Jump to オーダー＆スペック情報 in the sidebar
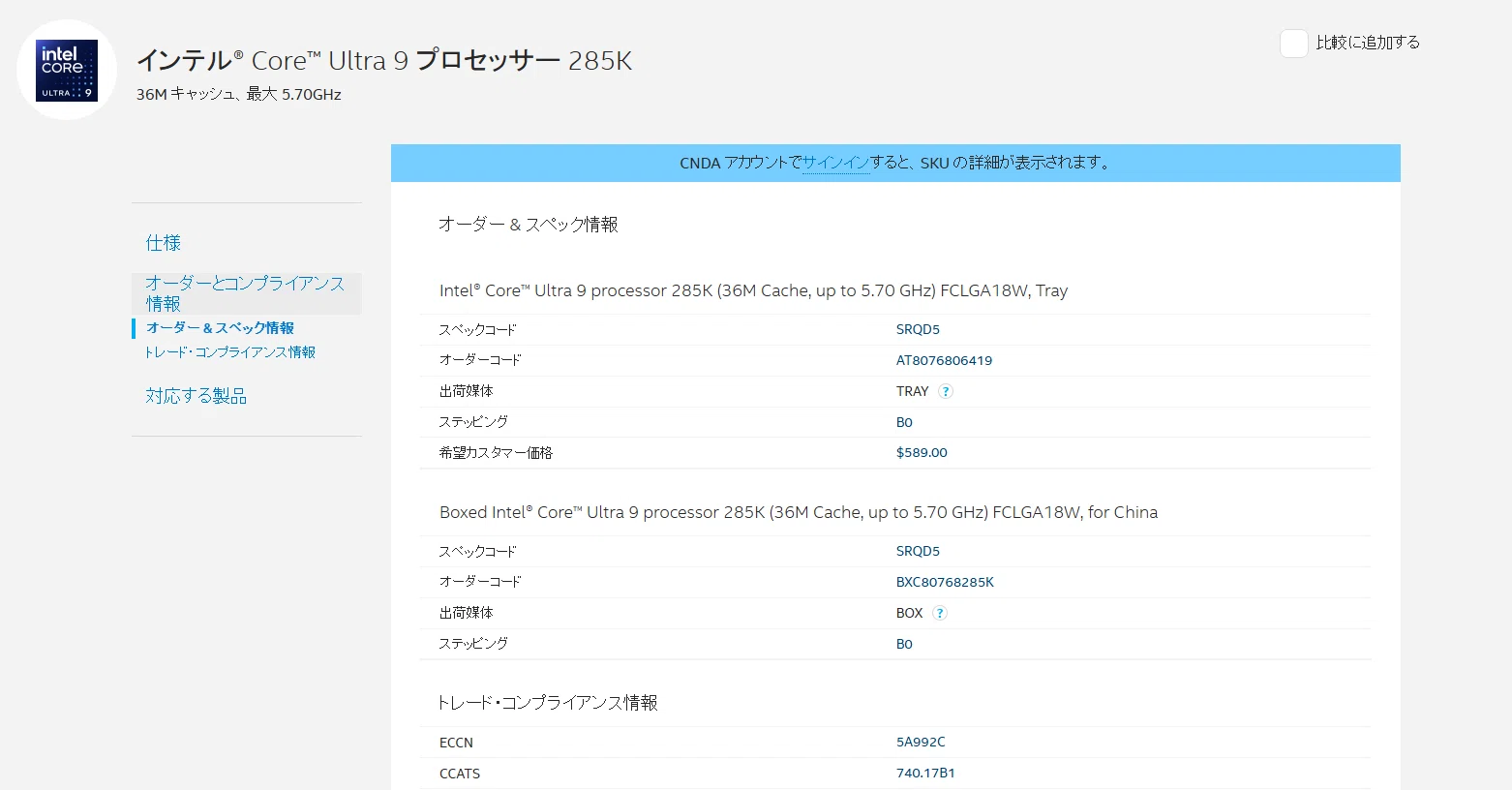 click(x=220, y=328)
